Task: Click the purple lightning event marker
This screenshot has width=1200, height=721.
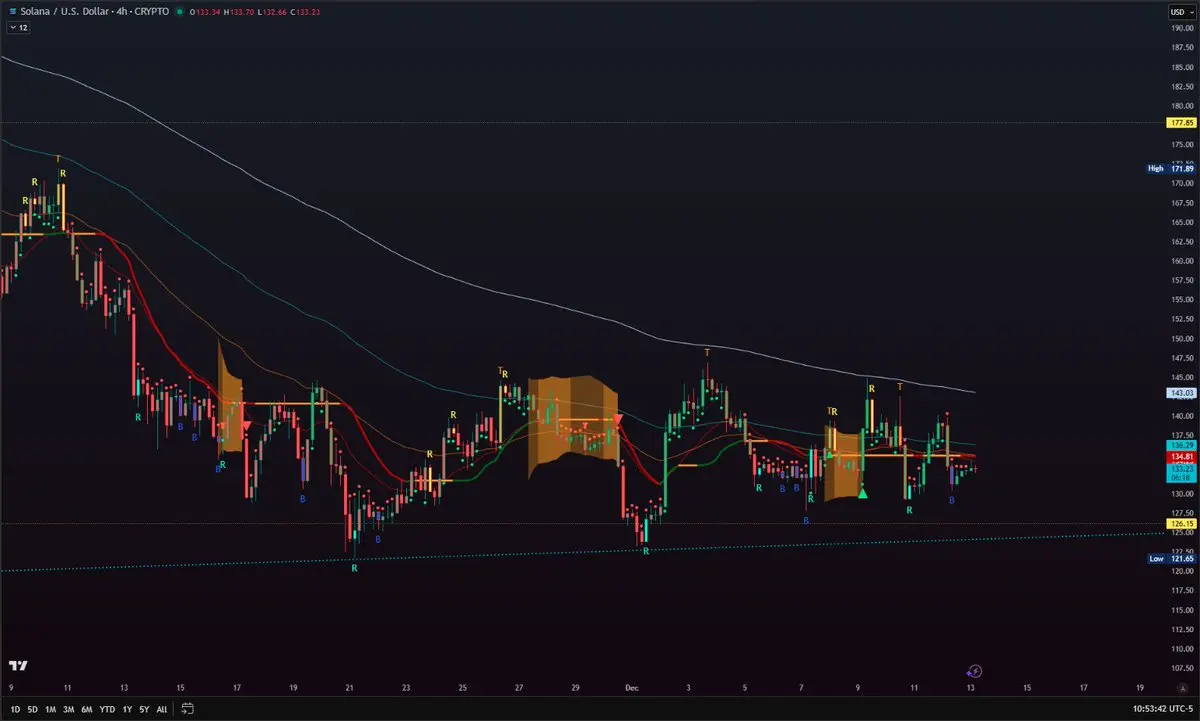Action: coord(976,670)
